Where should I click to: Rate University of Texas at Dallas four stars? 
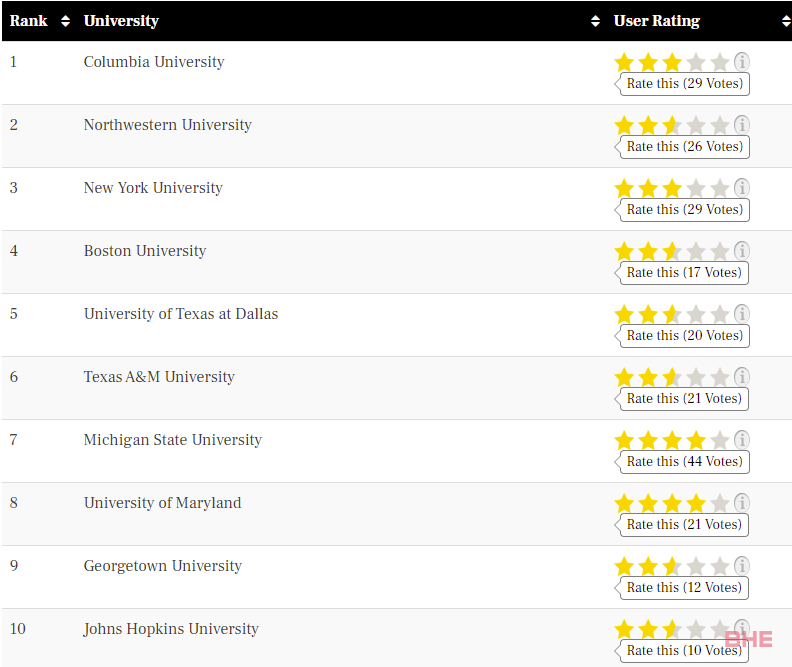pos(696,314)
